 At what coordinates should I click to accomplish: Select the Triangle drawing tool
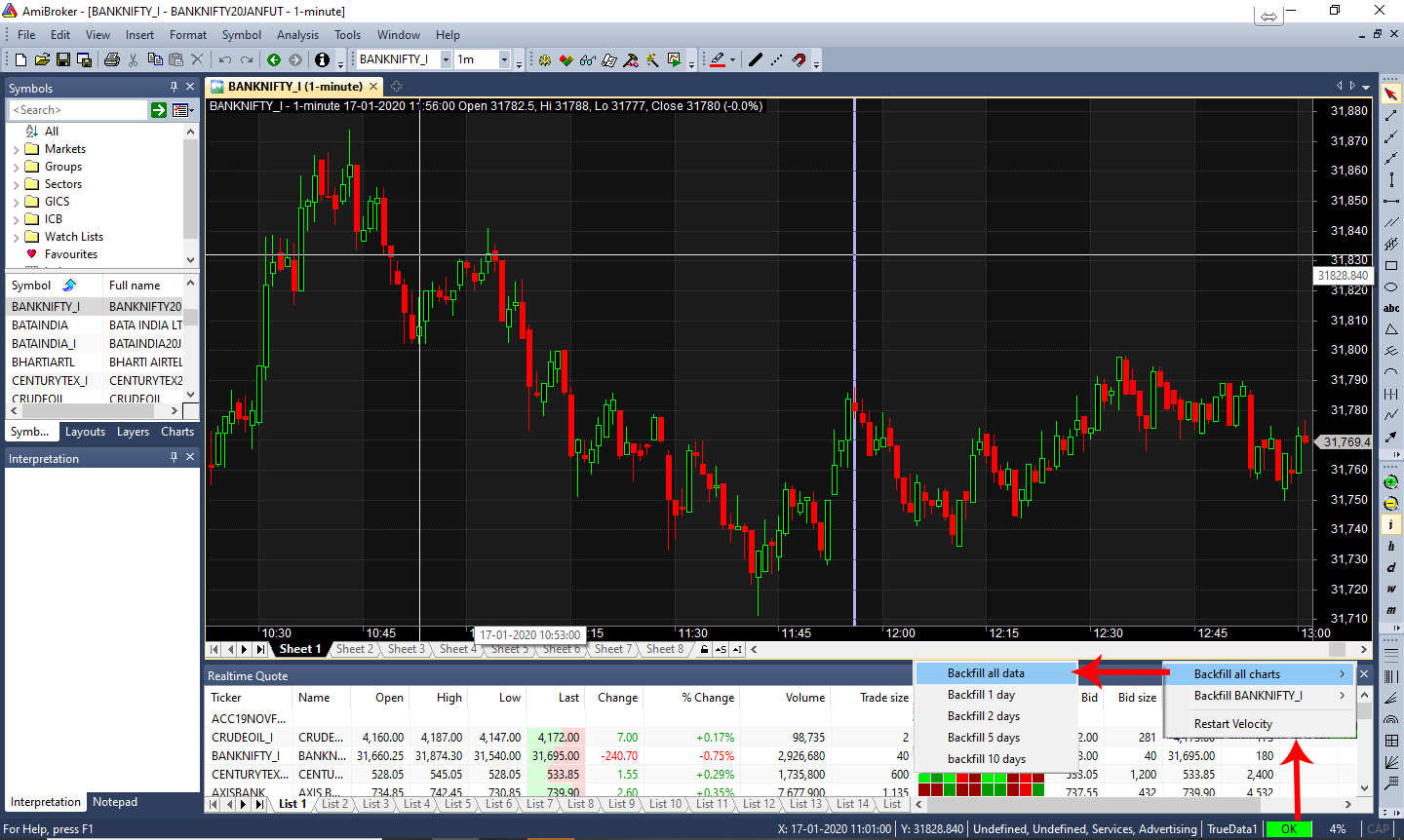(x=1391, y=329)
